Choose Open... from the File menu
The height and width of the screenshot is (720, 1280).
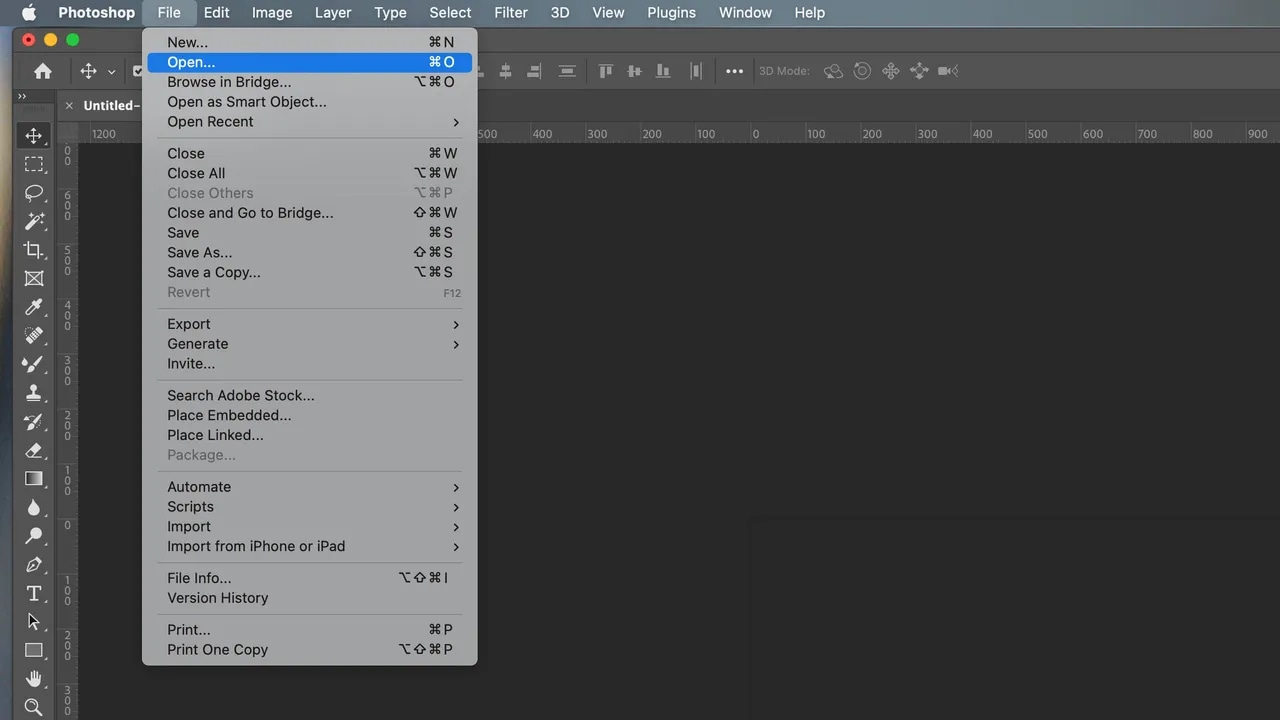point(309,62)
